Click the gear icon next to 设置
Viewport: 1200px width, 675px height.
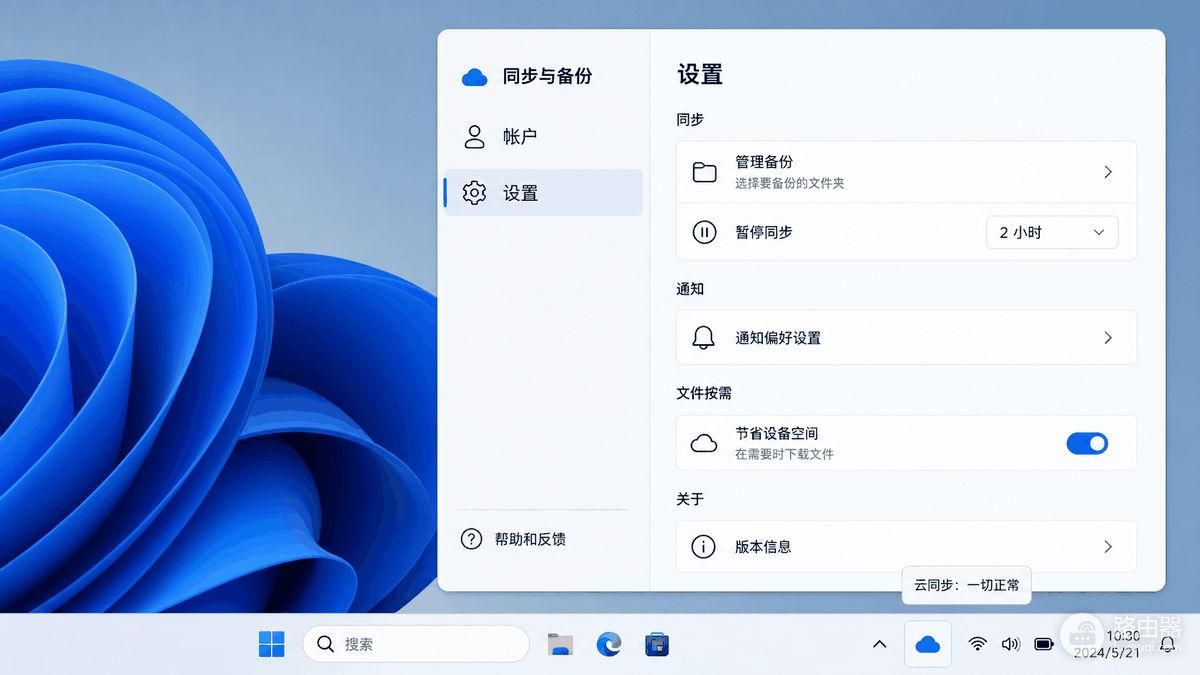pos(474,193)
